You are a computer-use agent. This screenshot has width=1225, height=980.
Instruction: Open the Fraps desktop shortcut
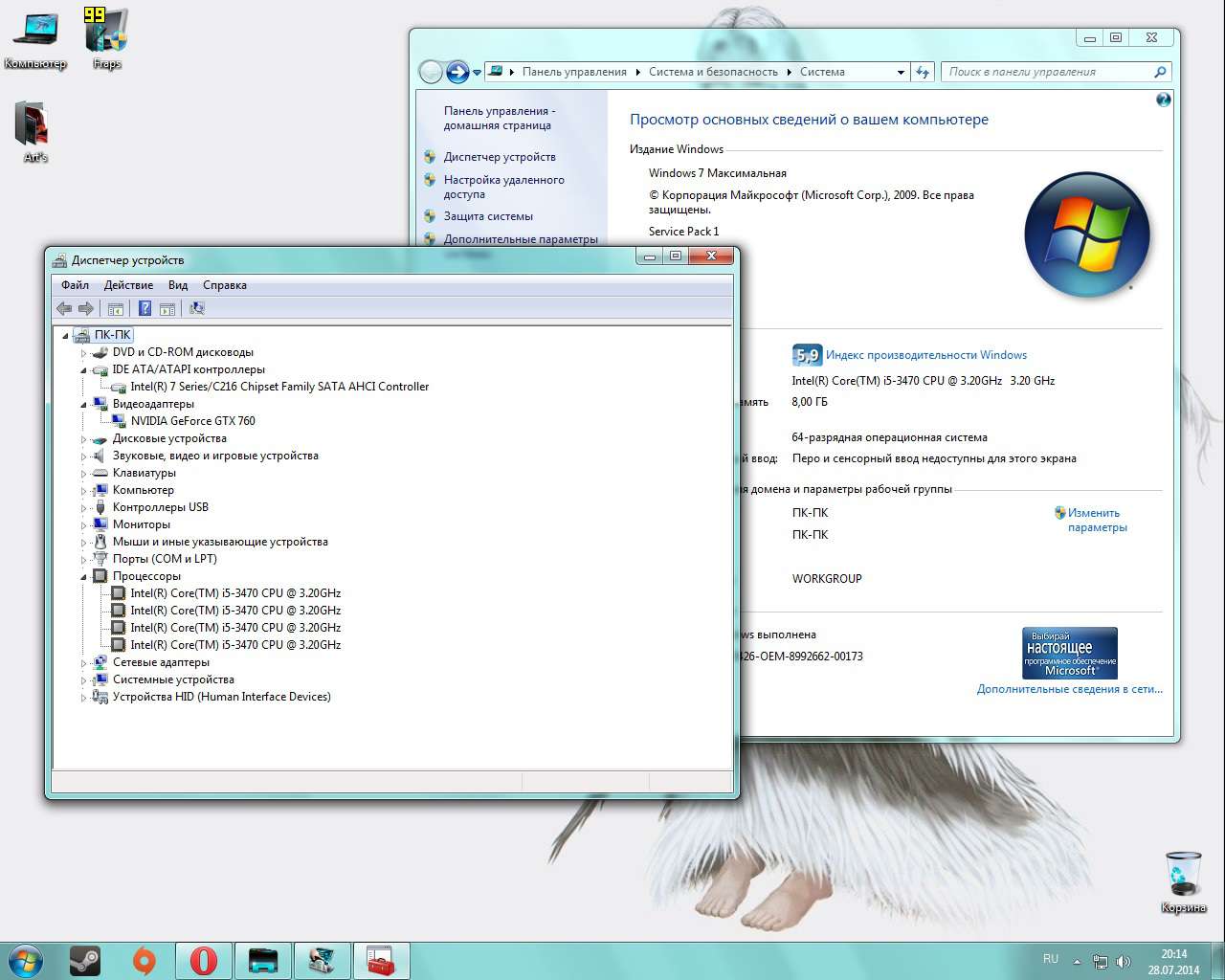[x=106, y=38]
